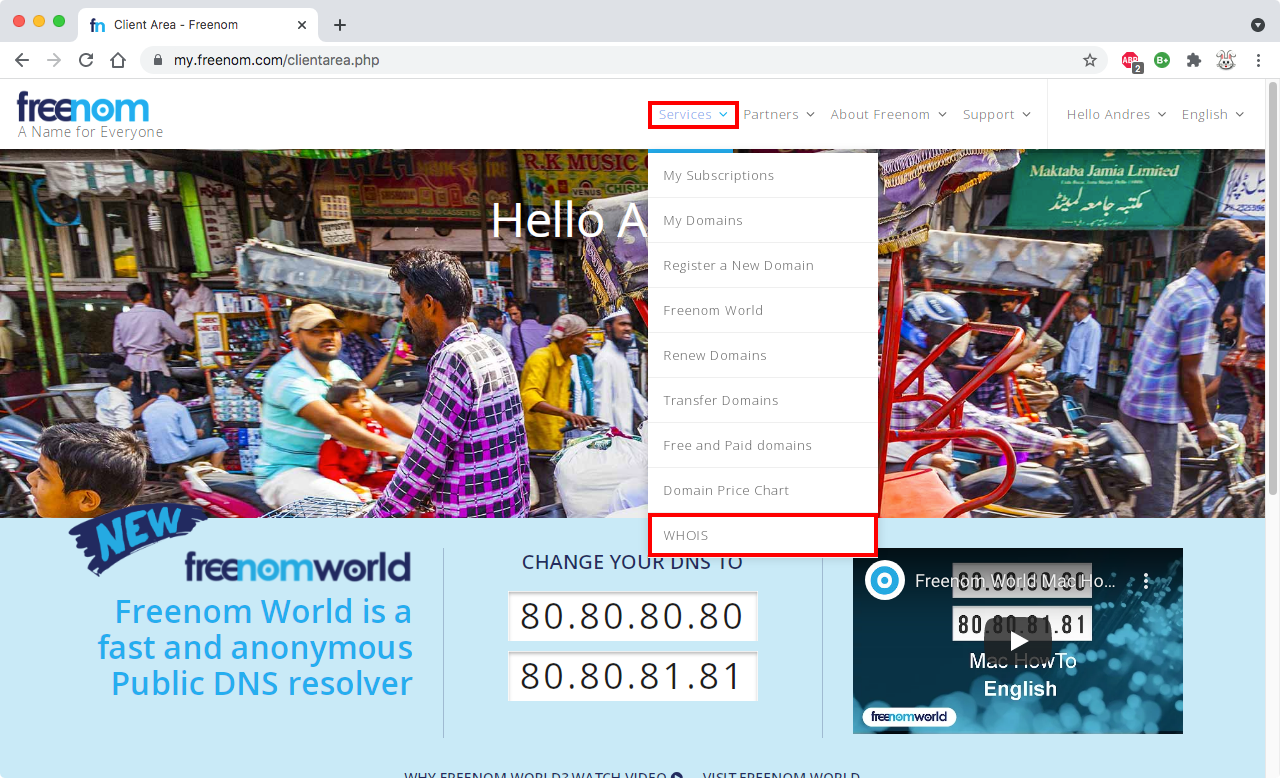Image resolution: width=1280 pixels, height=778 pixels.
Task: Open Renew Domains menu entry
Action: click(715, 356)
